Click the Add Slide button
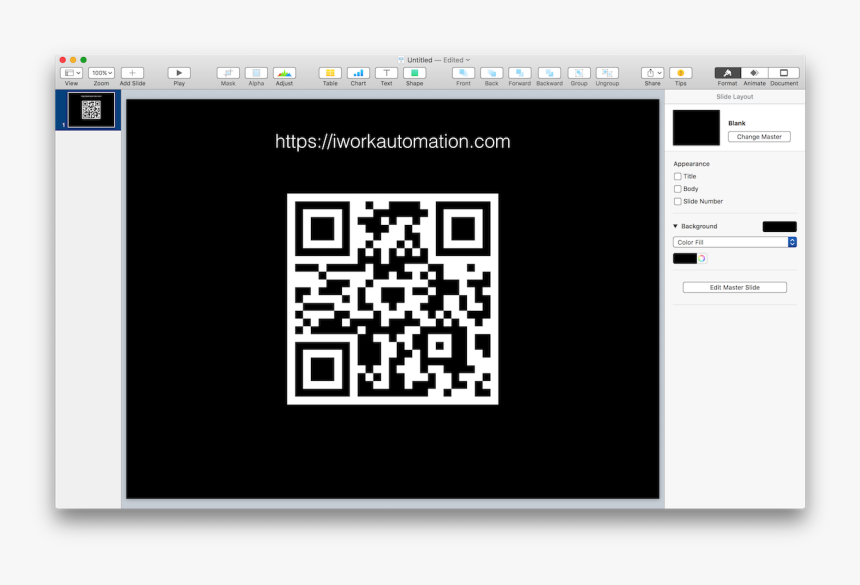860x585 pixels. (x=132, y=73)
